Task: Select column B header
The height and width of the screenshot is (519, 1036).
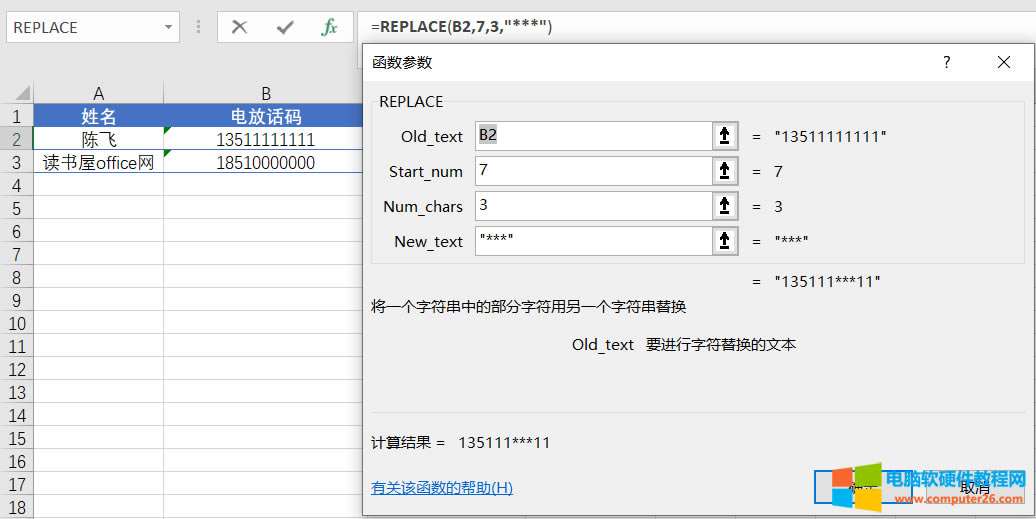Action: pos(265,94)
